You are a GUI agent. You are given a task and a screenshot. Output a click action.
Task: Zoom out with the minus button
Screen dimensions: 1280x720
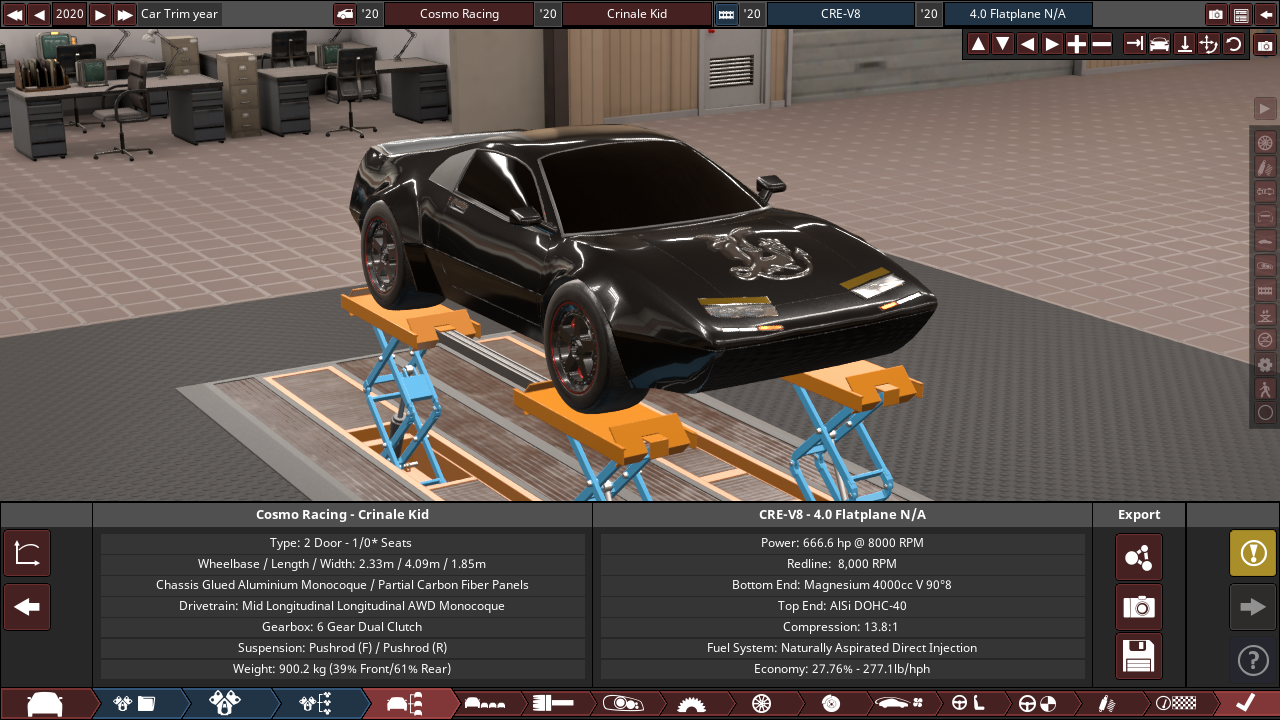pyautogui.click(x=1102, y=44)
